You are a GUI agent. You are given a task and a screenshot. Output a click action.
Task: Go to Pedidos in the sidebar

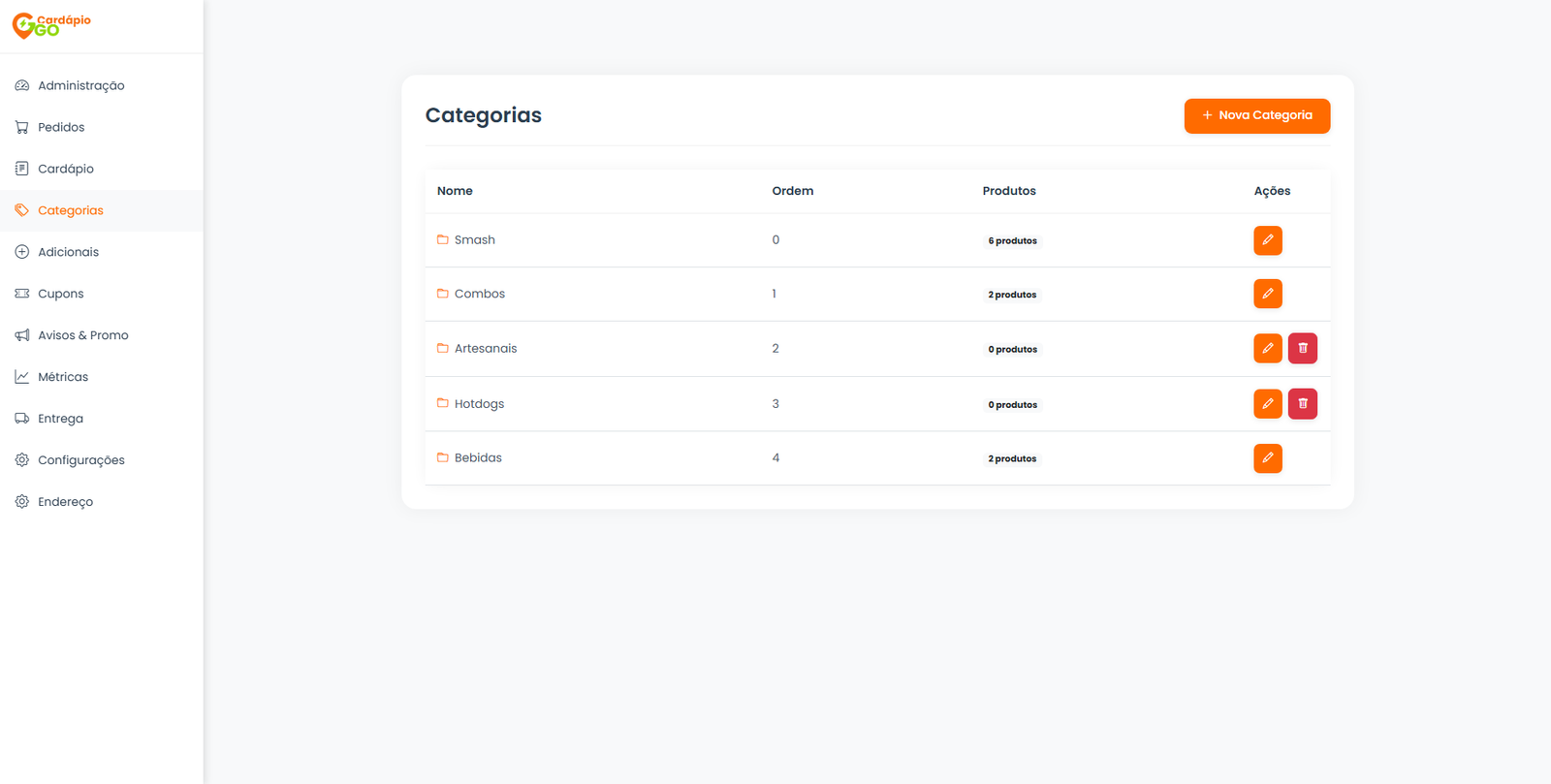click(61, 127)
